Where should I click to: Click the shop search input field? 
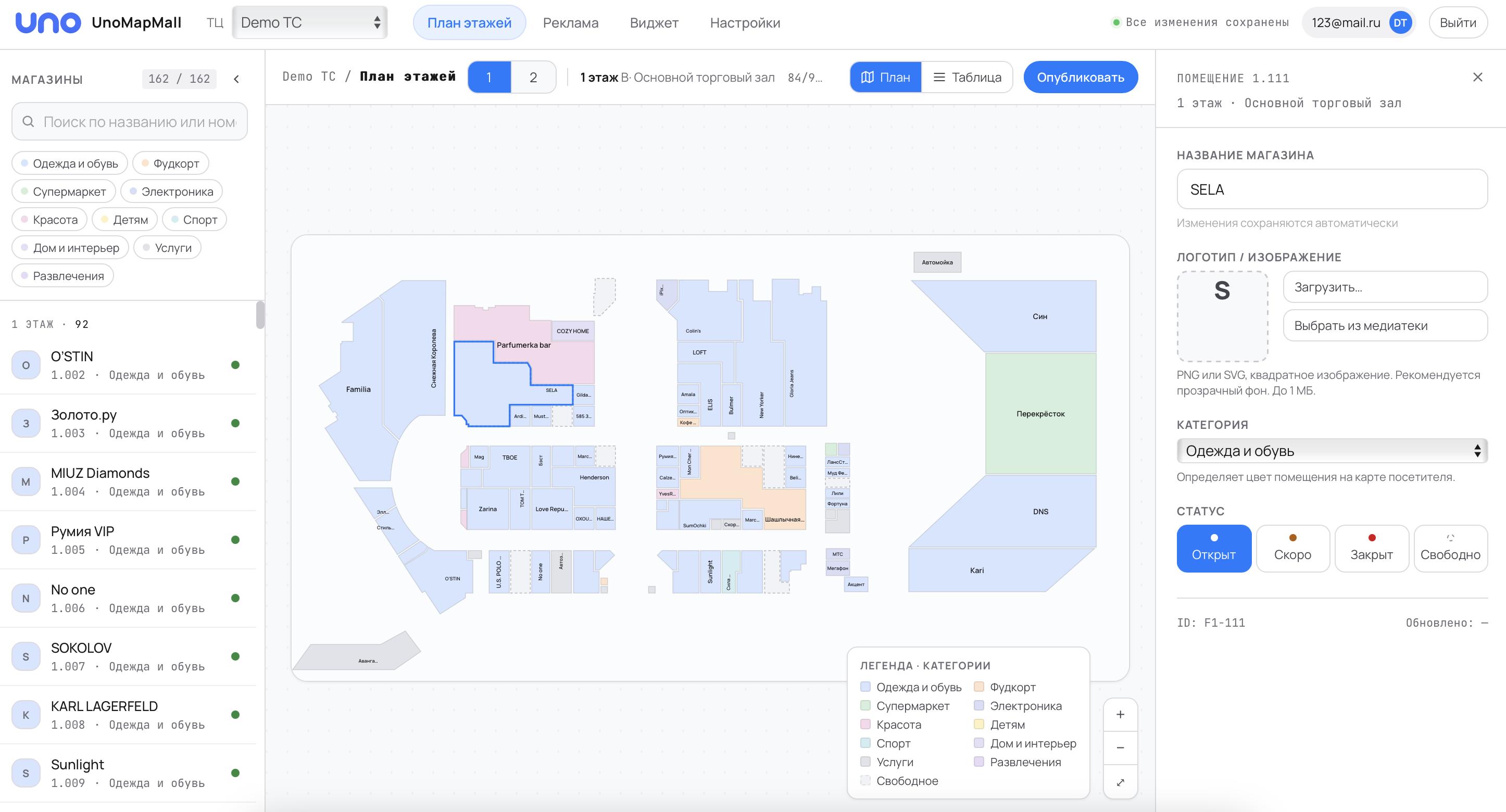[x=130, y=121]
